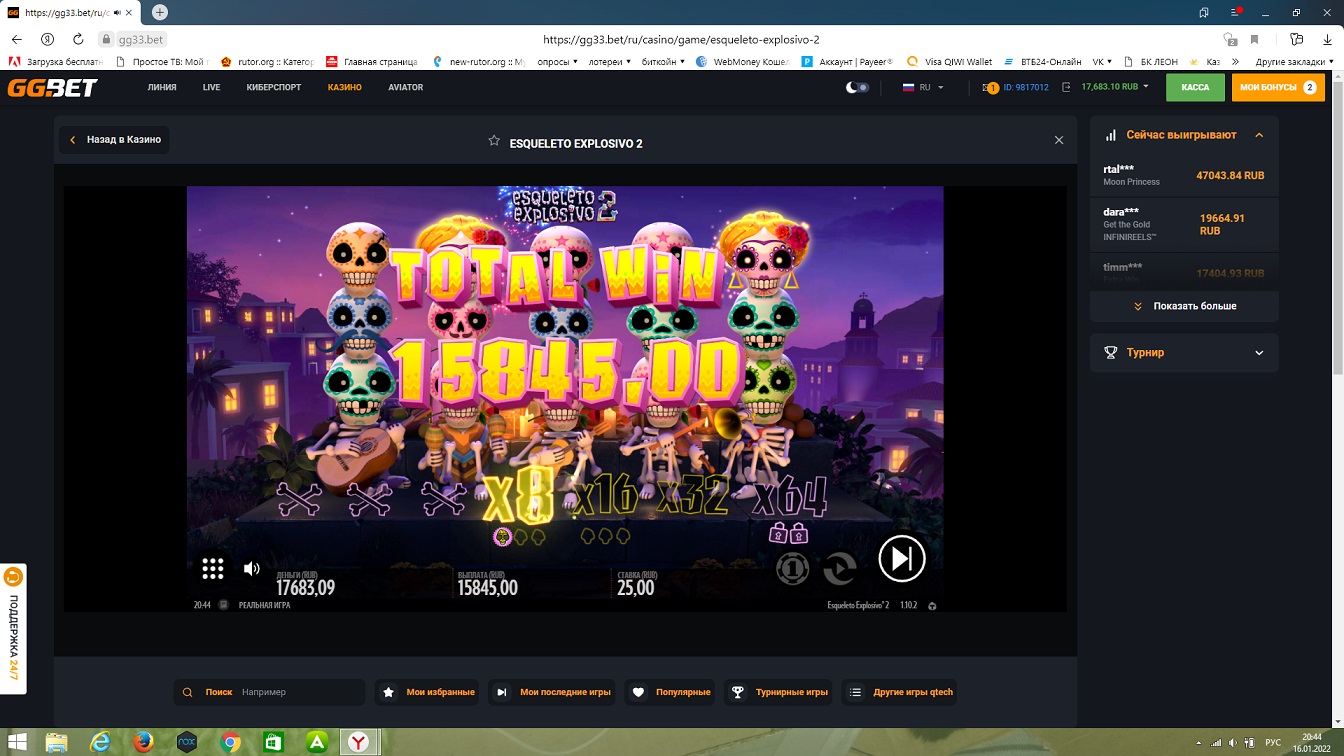This screenshot has height=756, width=1344.
Task: Close the Esqueleto Explosivo 2 game window
Action: (1059, 140)
